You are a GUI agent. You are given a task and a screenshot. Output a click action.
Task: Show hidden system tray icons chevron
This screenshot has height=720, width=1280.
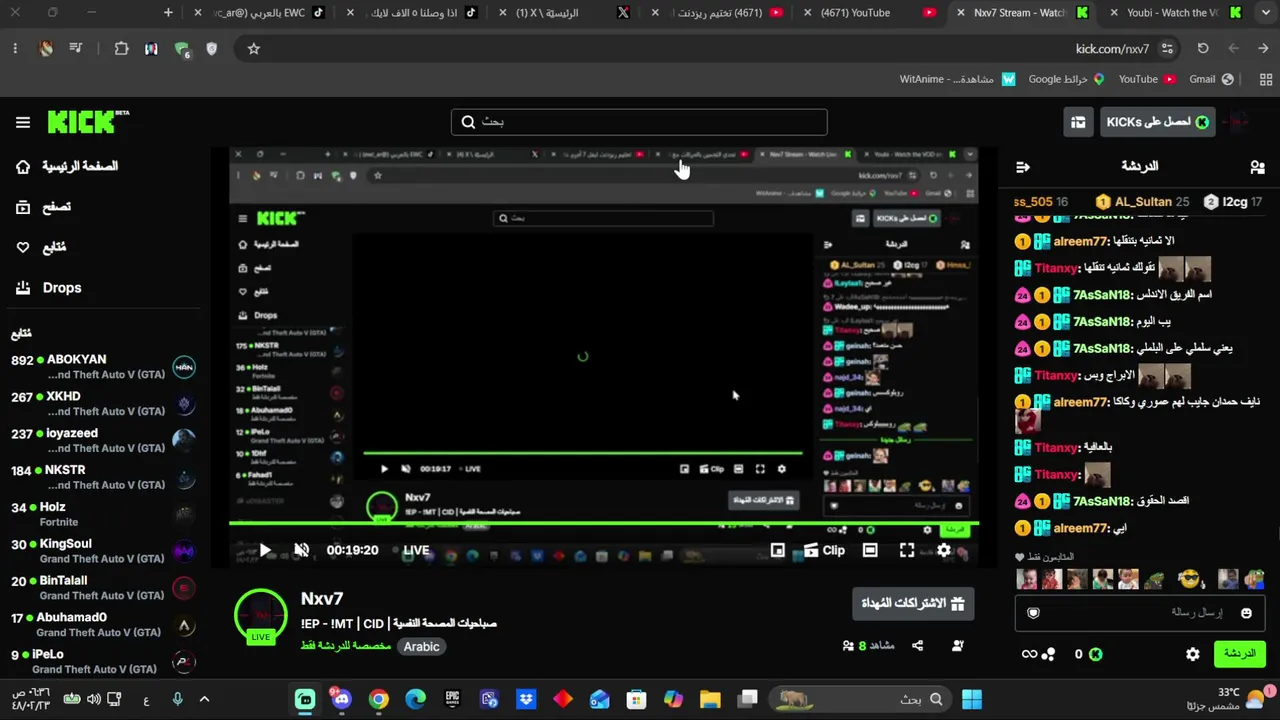(204, 699)
